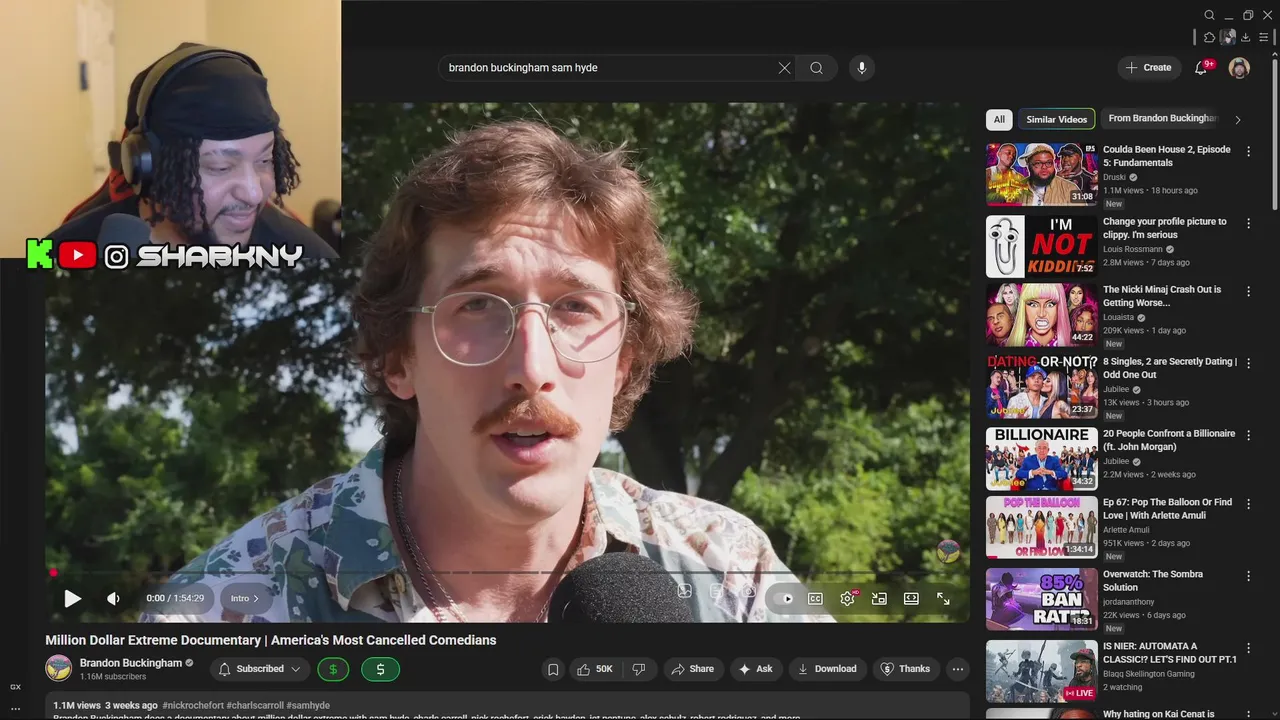Open the Intro chapter selector
1280x720 pixels.
pyautogui.click(x=245, y=598)
